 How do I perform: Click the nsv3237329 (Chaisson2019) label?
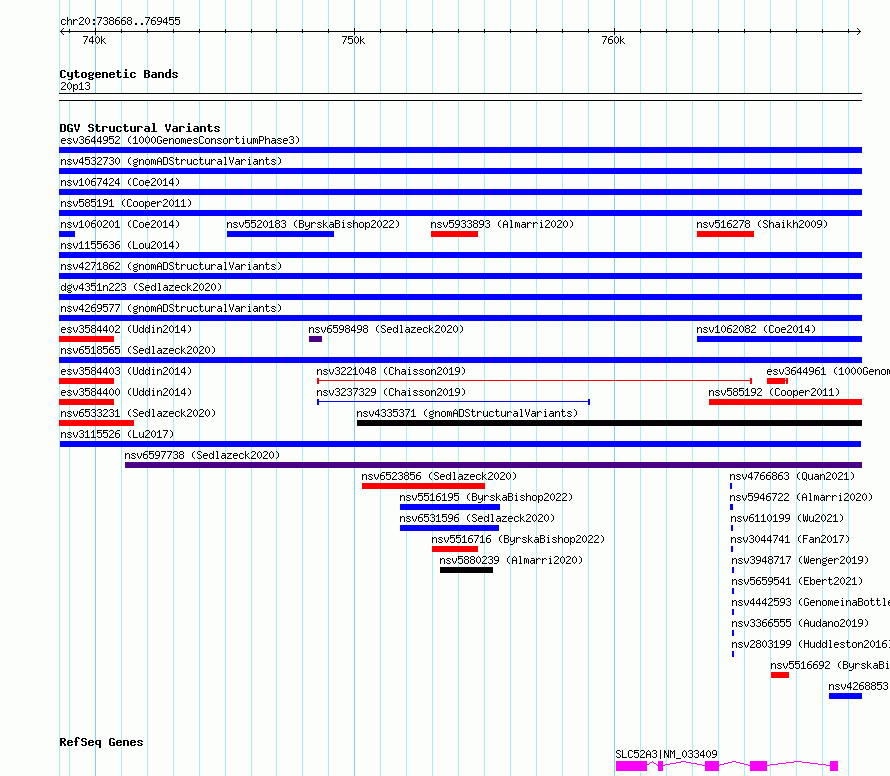pyautogui.click(x=391, y=392)
